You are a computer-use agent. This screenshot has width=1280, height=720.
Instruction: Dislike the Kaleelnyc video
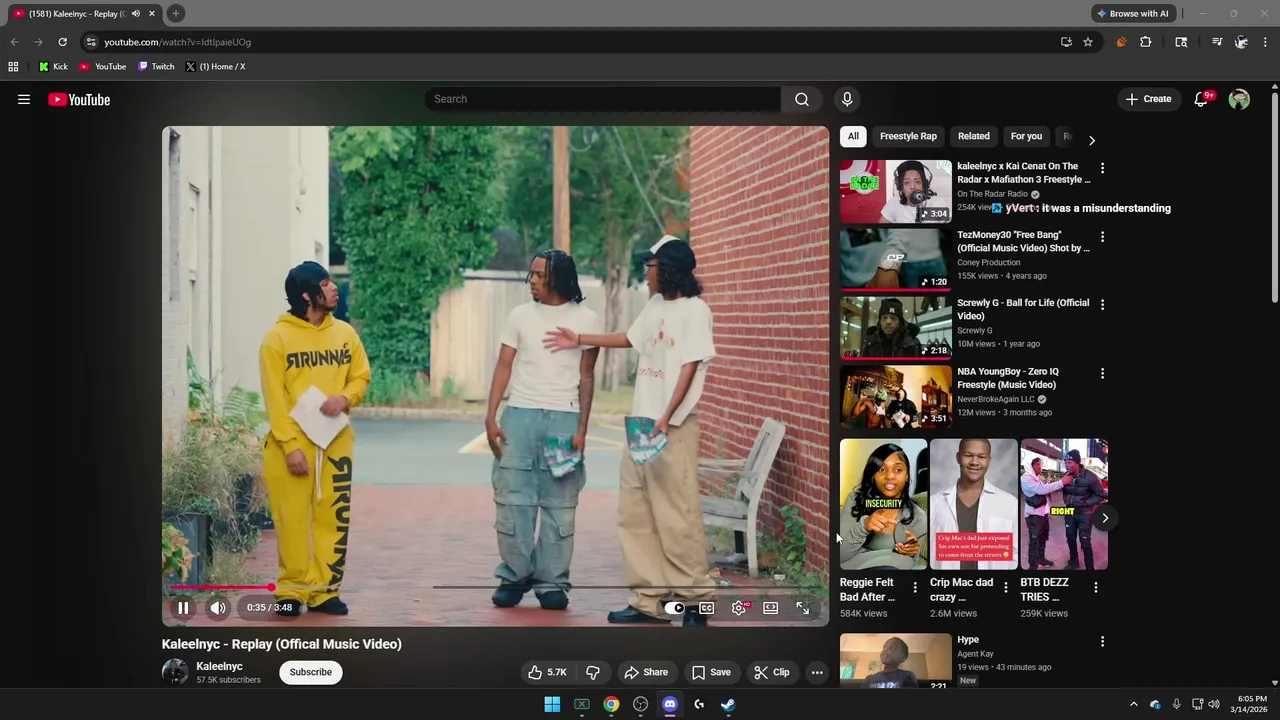click(x=593, y=672)
